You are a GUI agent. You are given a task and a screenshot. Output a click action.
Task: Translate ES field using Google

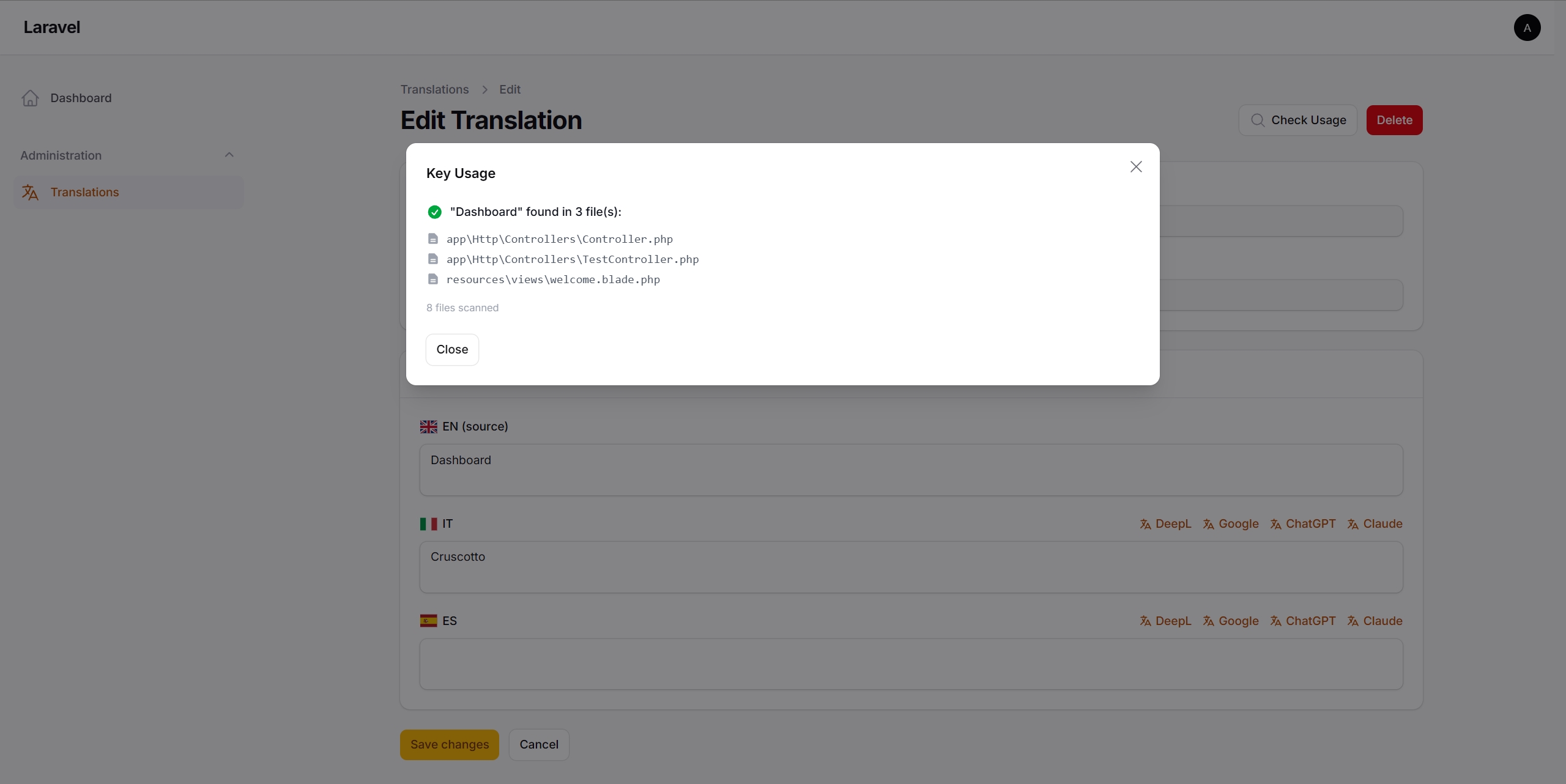coord(1231,621)
